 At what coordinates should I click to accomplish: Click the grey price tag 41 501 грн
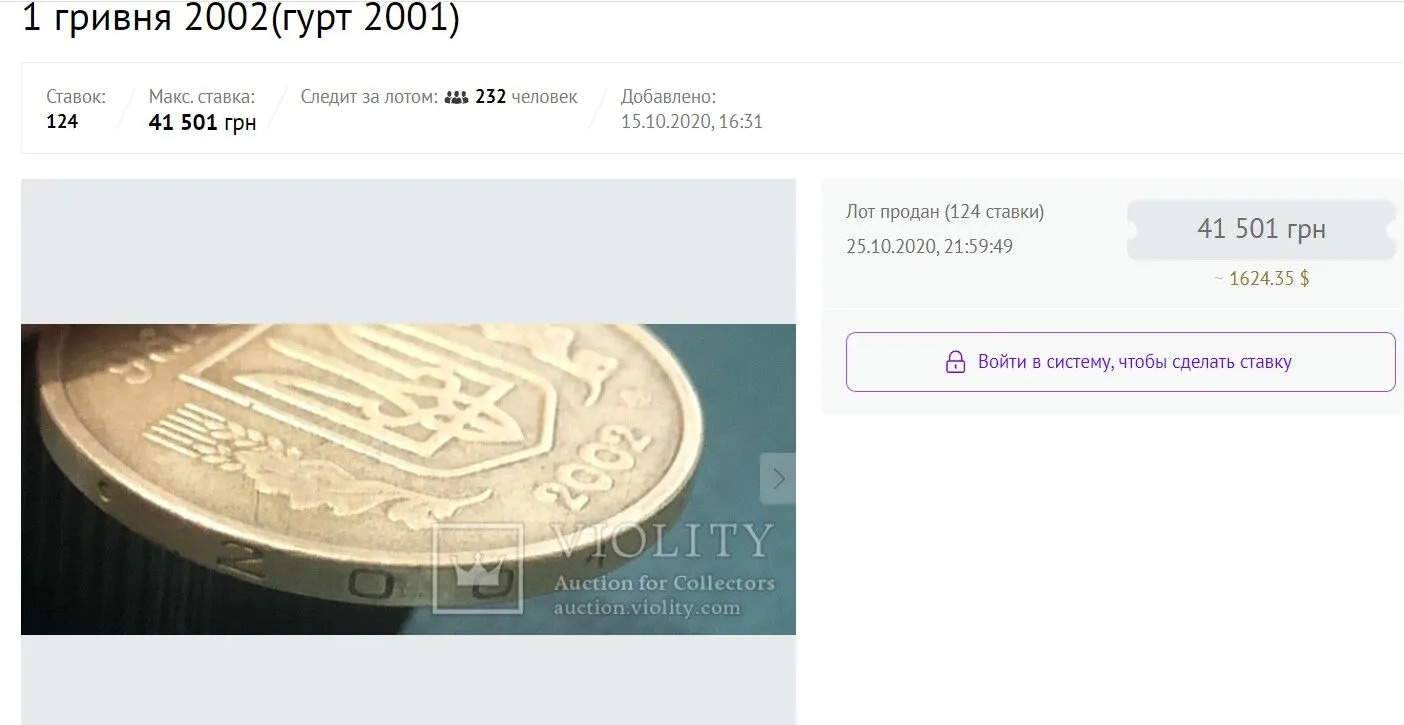pyautogui.click(x=1261, y=230)
